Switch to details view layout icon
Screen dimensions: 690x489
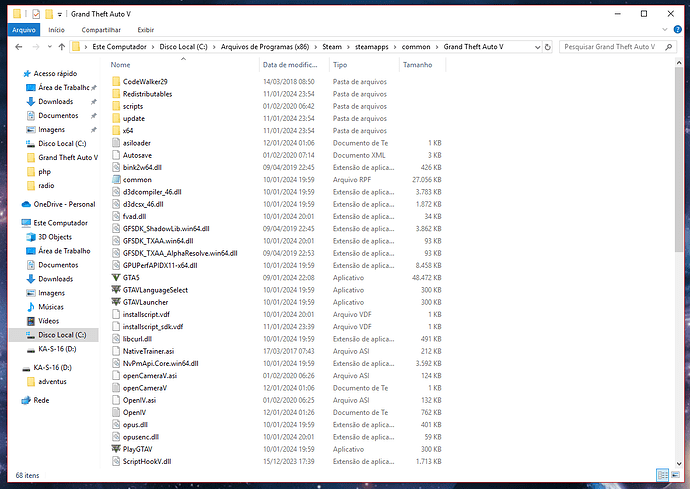pos(662,475)
